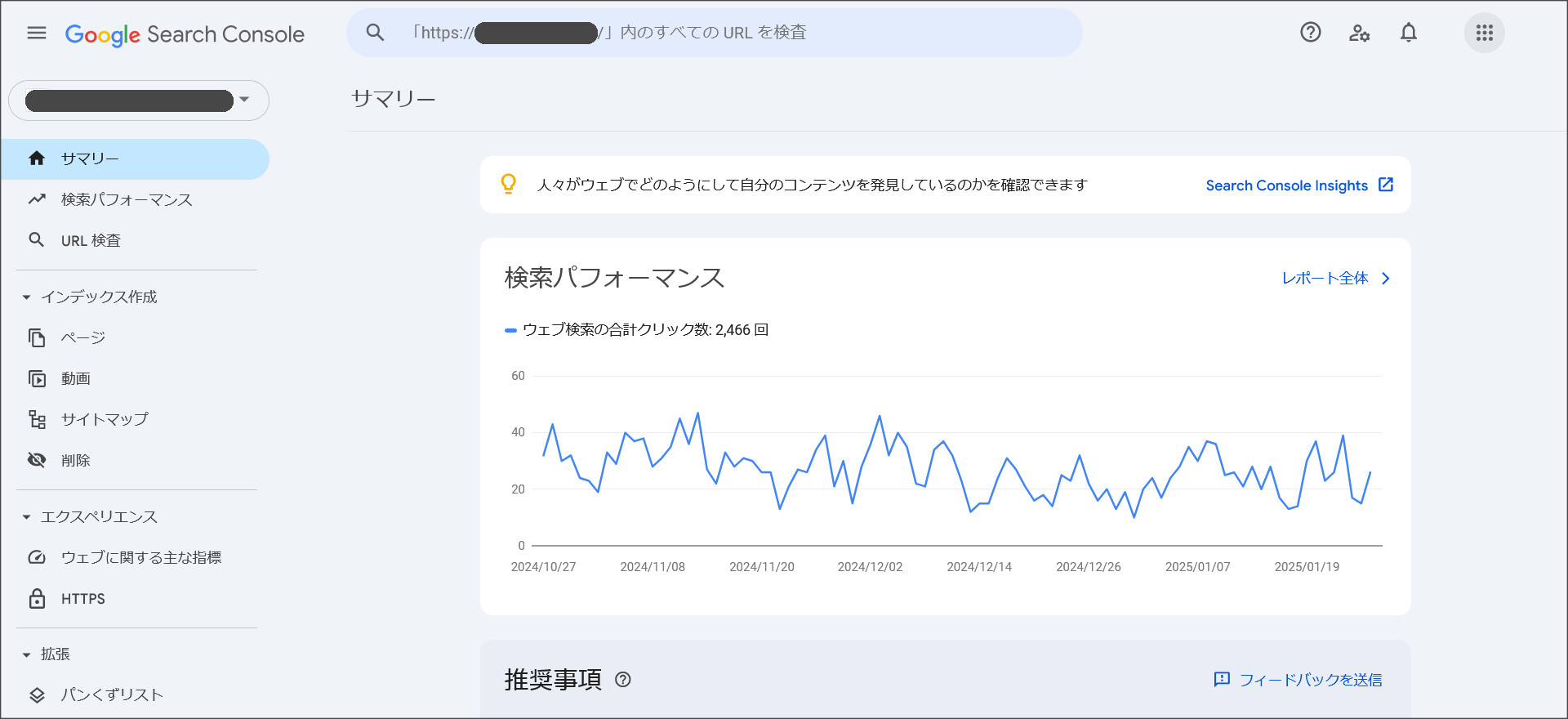Click the help icon next to 推奨事項

tap(623, 680)
